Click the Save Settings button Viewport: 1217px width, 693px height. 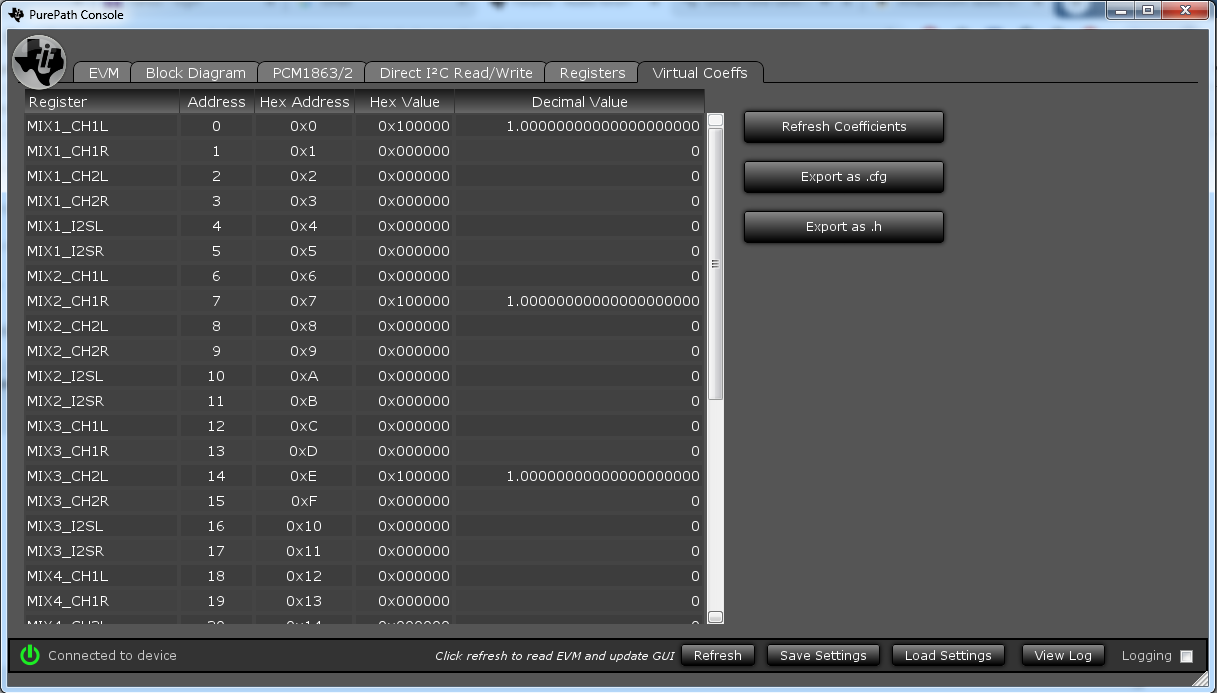pos(823,655)
